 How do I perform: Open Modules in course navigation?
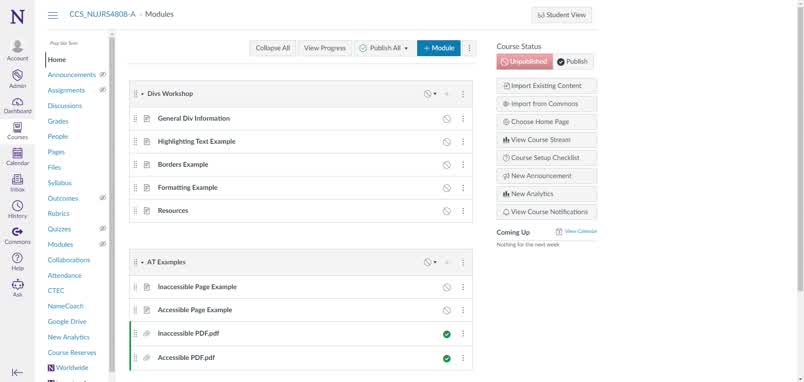tap(61, 245)
